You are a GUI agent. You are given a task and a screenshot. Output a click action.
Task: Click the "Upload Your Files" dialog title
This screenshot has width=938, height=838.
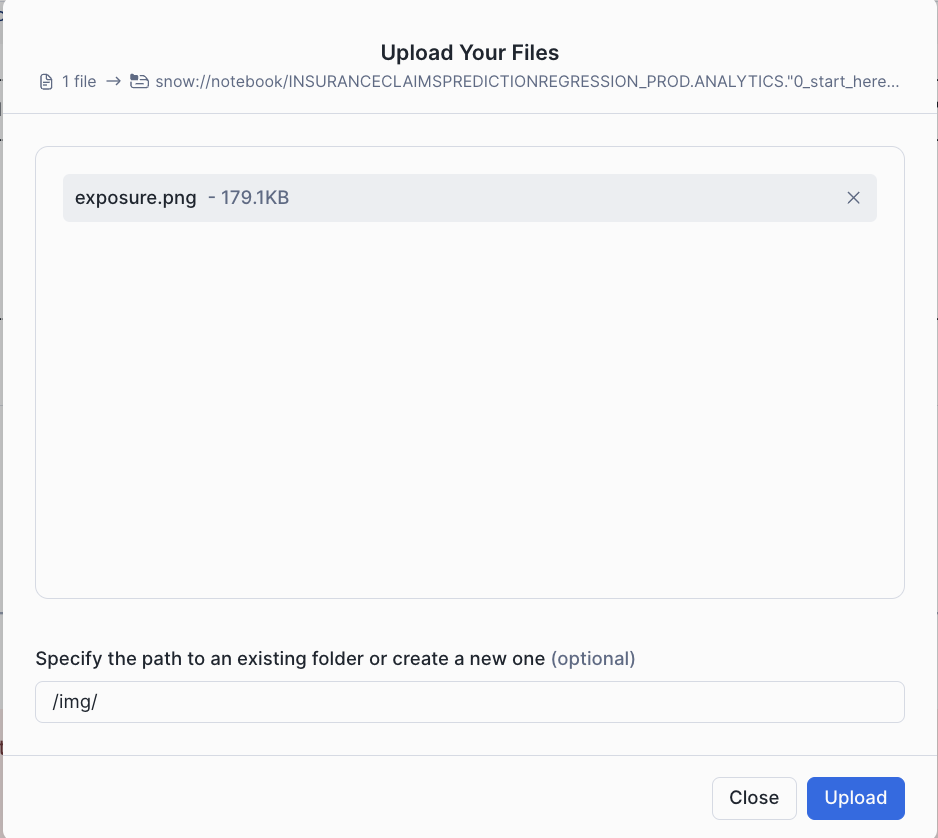click(469, 53)
